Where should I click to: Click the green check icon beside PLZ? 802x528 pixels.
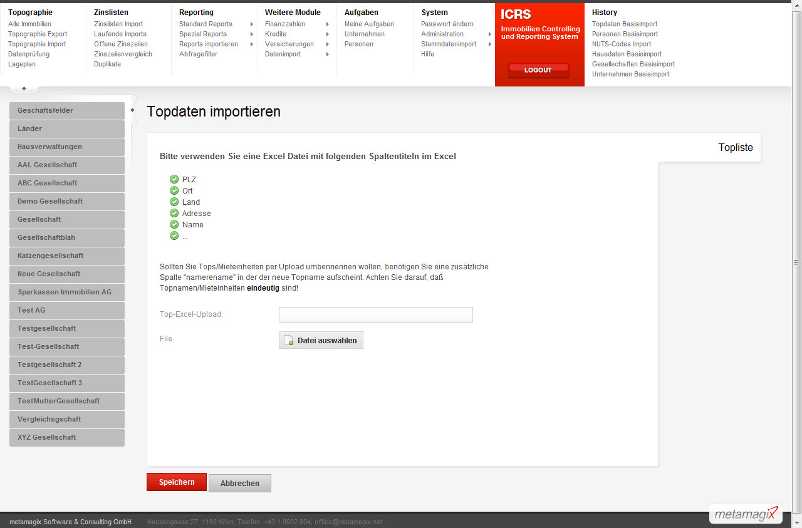tap(174, 179)
